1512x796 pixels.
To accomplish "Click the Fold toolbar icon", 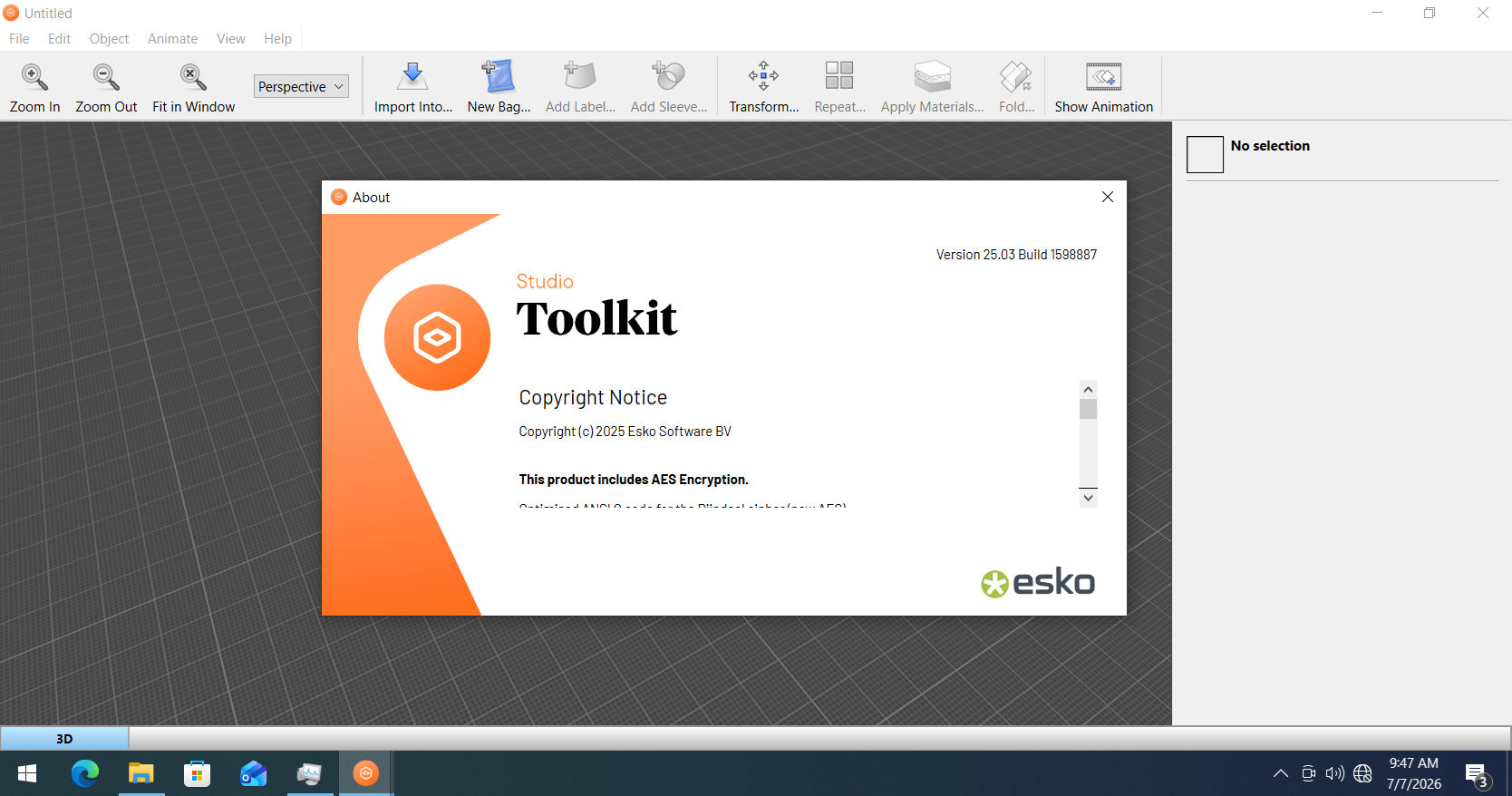I will (1016, 77).
